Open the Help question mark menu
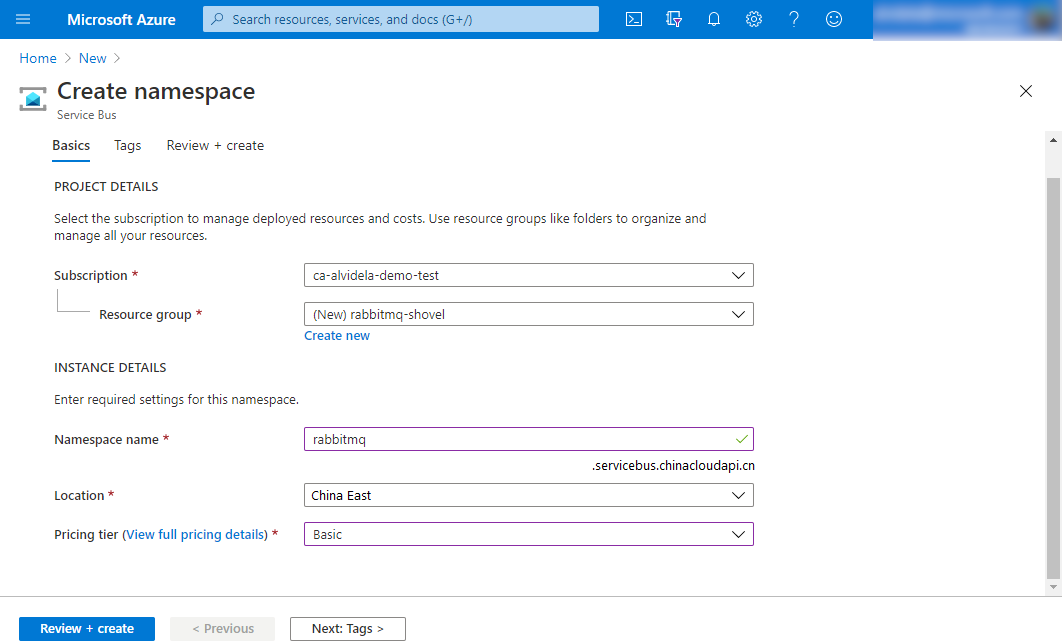This screenshot has height=643, width=1062. [794, 19]
